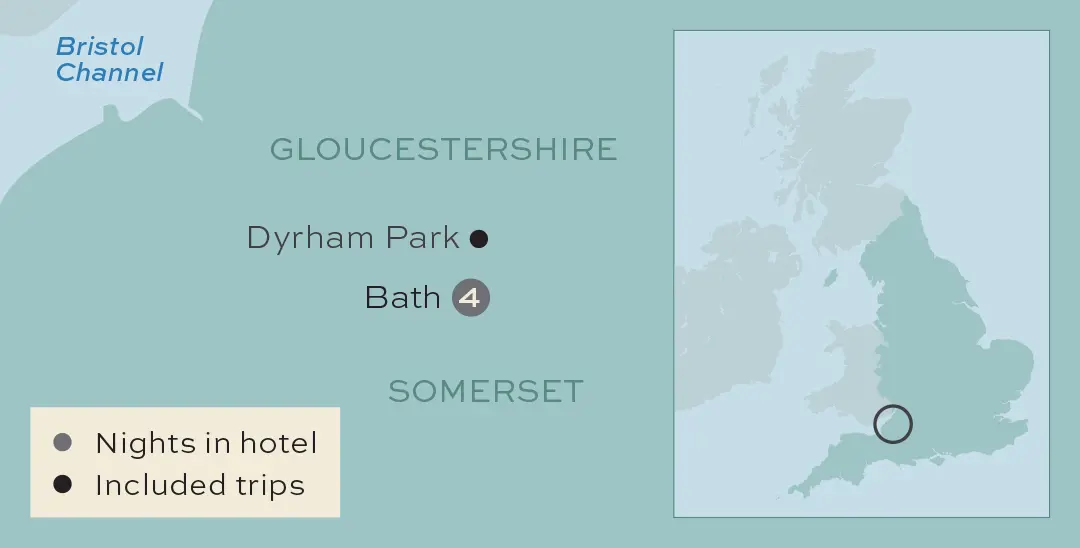Click the SOMERSET county label
Image resolution: width=1080 pixels, height=548 pixels.
pyautogui.click(x=485, y=391)
